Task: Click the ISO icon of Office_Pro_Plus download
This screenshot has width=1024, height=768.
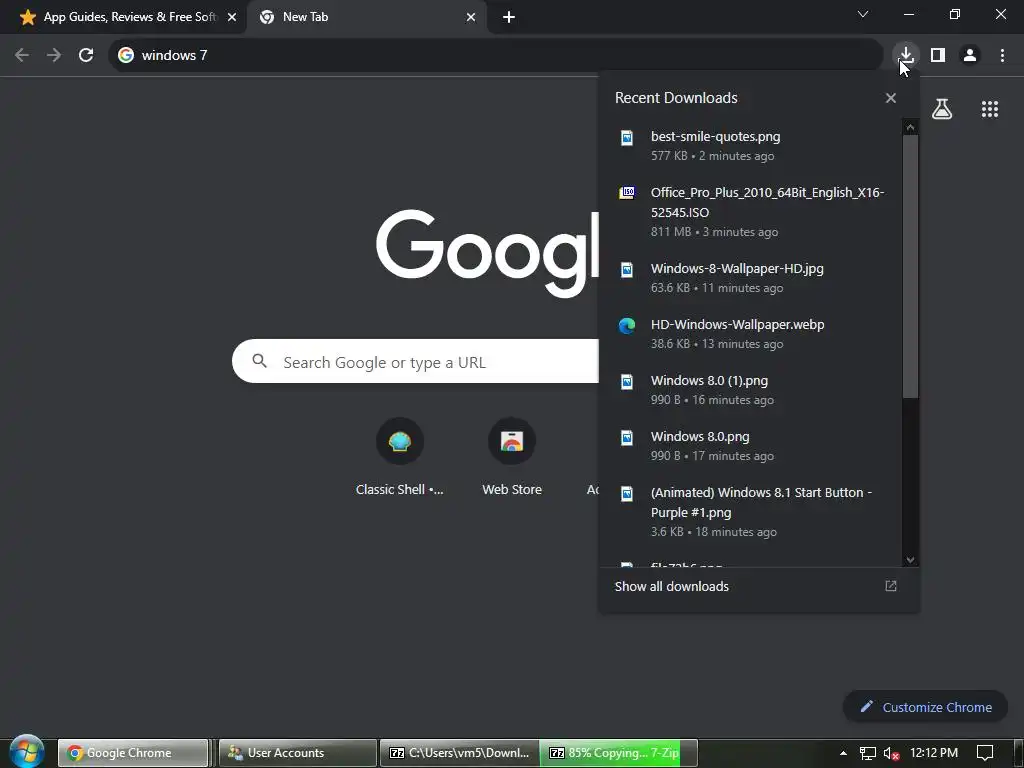Action: pos(626,193)
